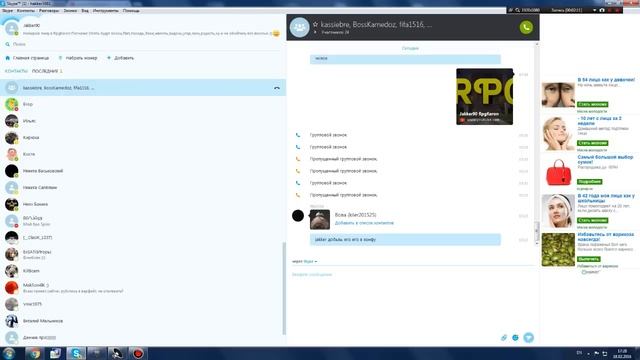This screenshot has width=640, height=360.
Task: Click the search magnifier icon in contacts pane
Action: click(7, 44)
